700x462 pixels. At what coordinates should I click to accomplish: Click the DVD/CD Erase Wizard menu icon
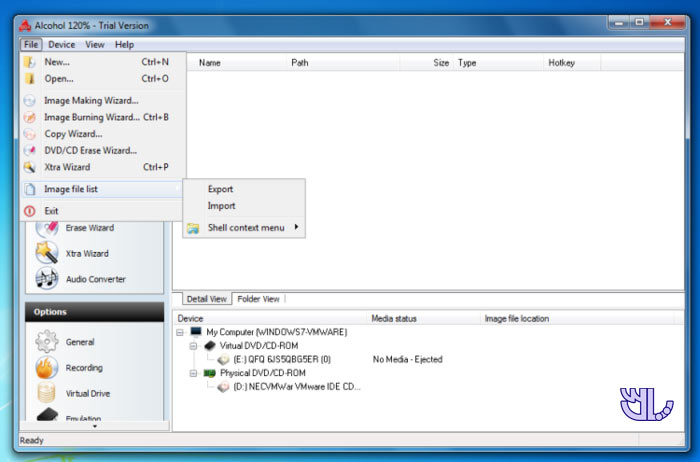point(29,150)
